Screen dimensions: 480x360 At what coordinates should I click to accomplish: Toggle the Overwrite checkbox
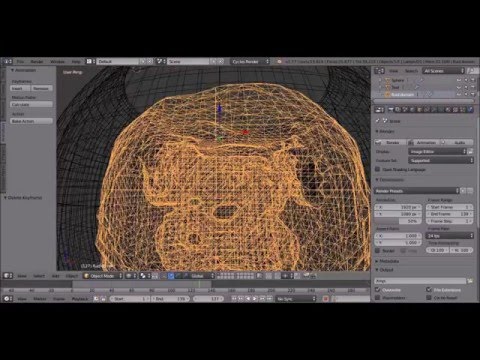tap(378, 290)
